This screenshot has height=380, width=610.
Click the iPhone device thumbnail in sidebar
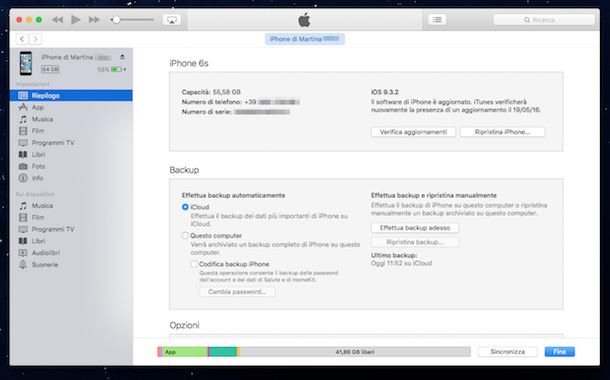(26, 63)
